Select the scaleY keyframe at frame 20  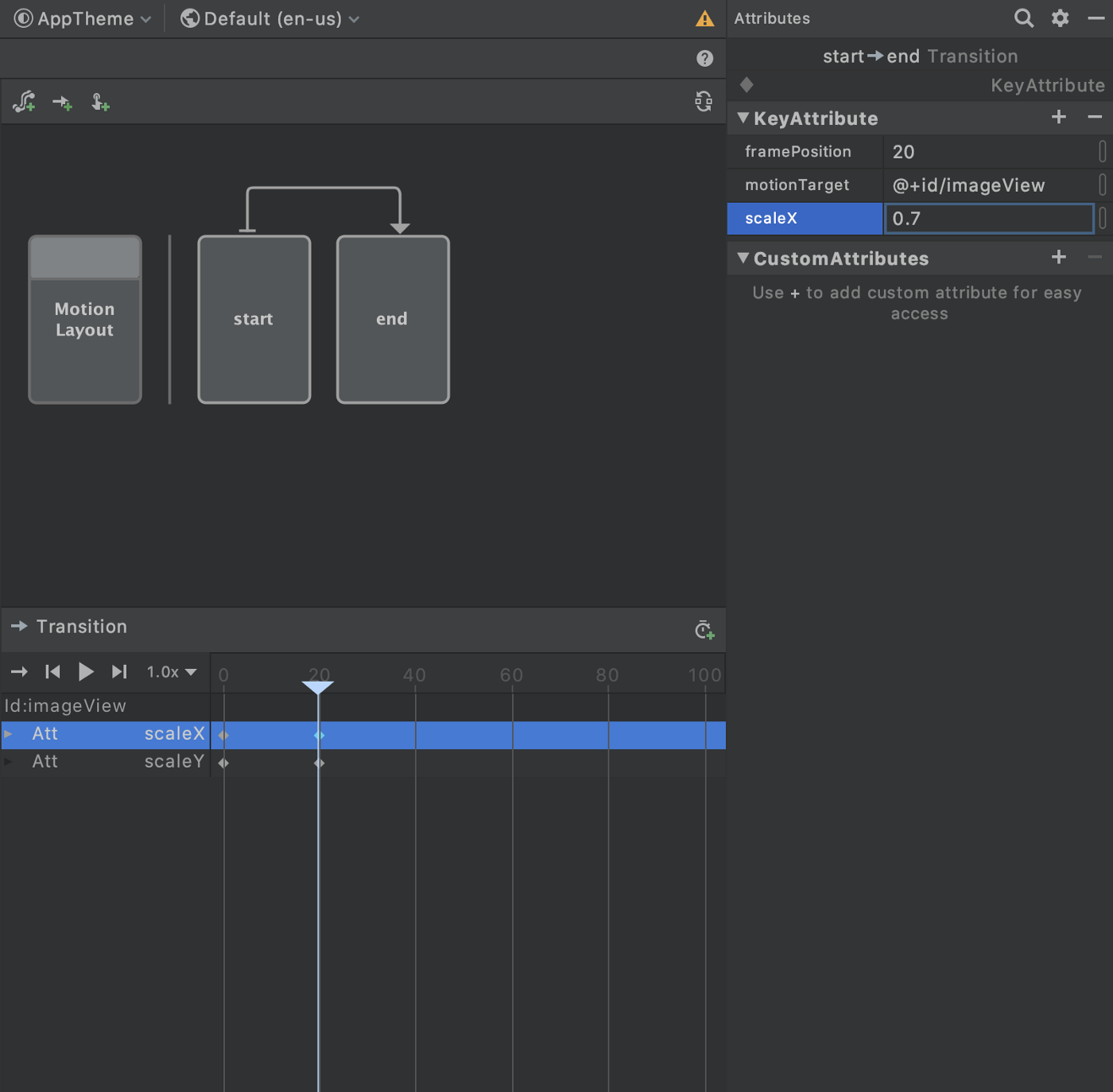point(319,763)
